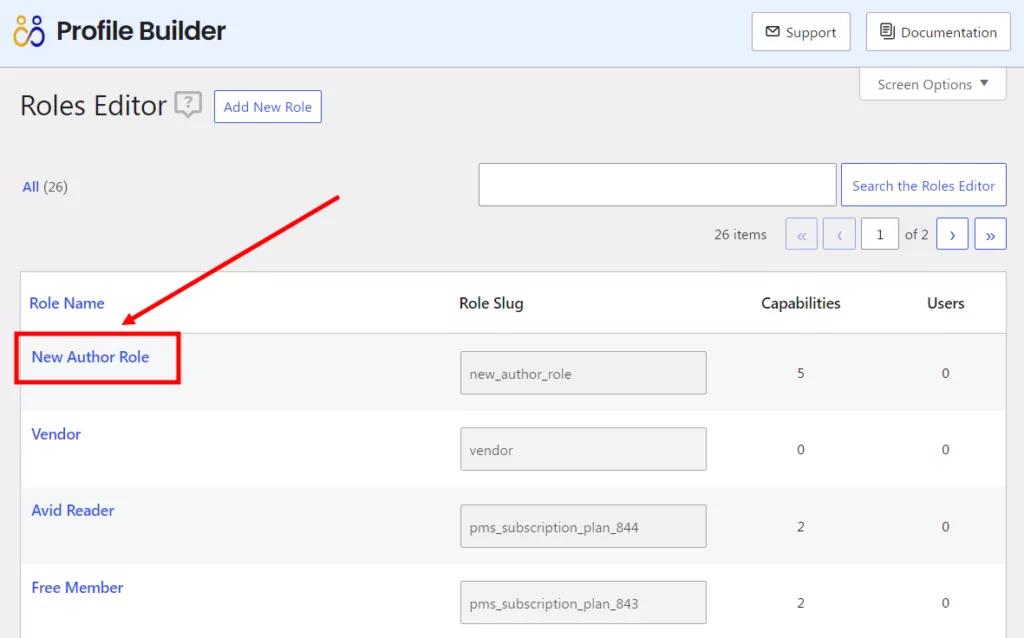Go to next page of roles

tap(952, 234)
